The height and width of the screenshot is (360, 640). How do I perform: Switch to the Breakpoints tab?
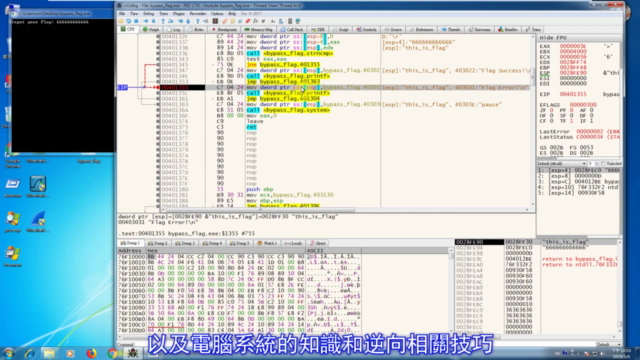(224, 30)
